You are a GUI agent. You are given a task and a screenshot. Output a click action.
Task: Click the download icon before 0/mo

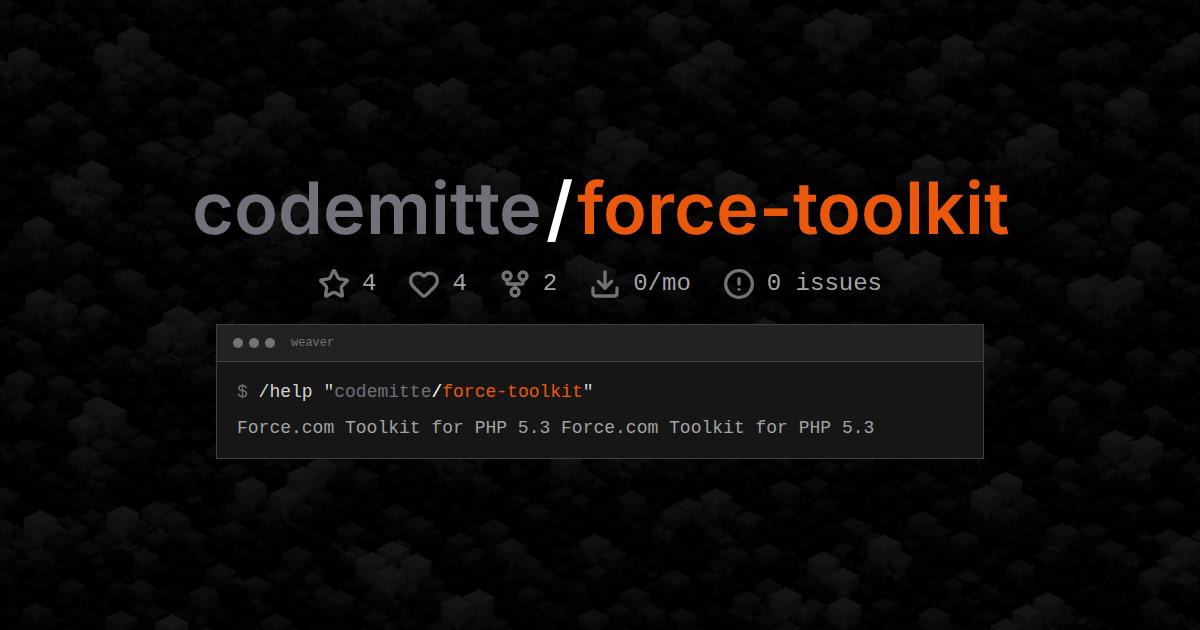point(605,284)
